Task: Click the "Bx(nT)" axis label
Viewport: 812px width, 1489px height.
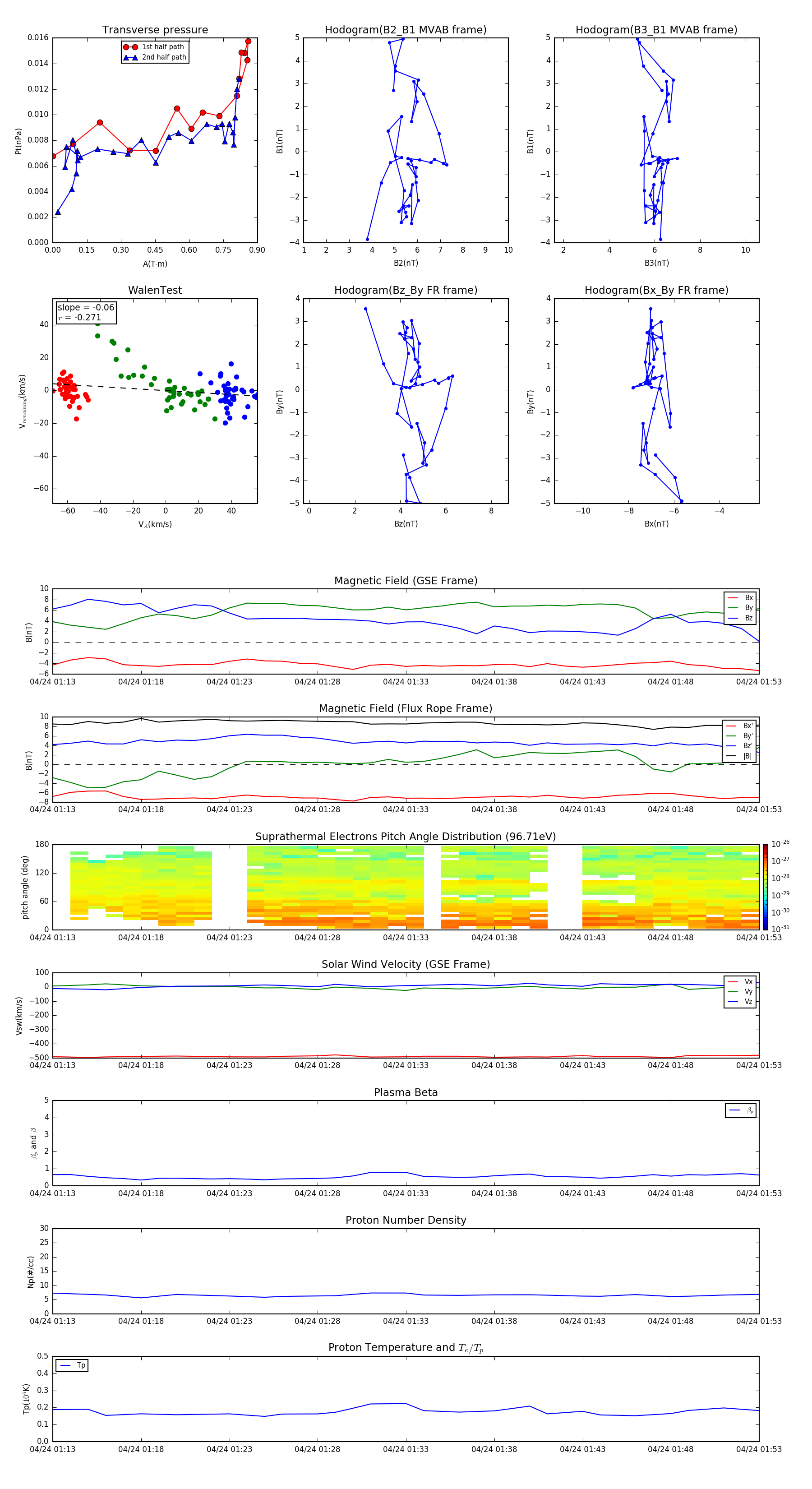Action: 656,524
